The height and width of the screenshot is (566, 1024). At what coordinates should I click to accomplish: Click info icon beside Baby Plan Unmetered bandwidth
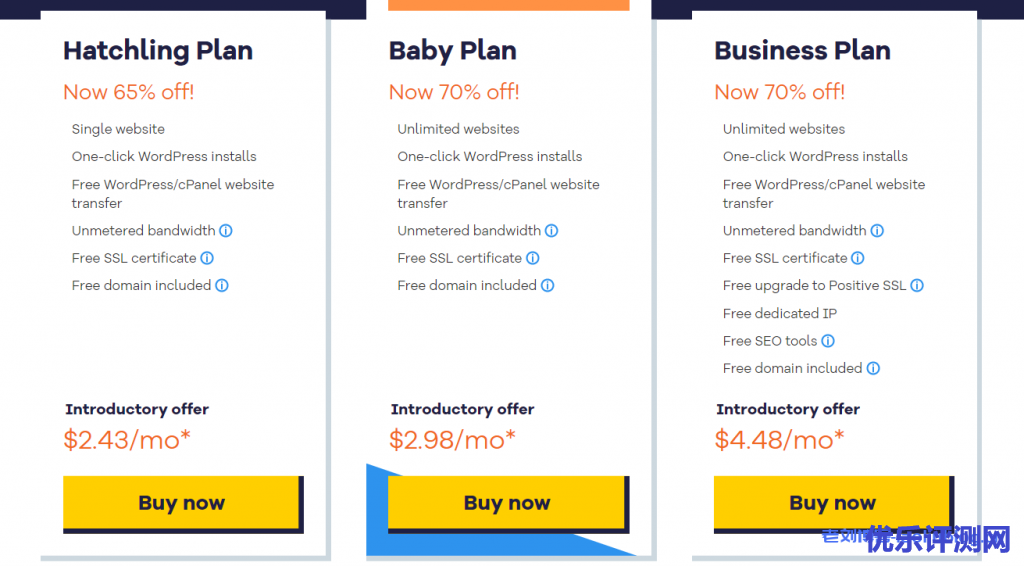[552, 231]
